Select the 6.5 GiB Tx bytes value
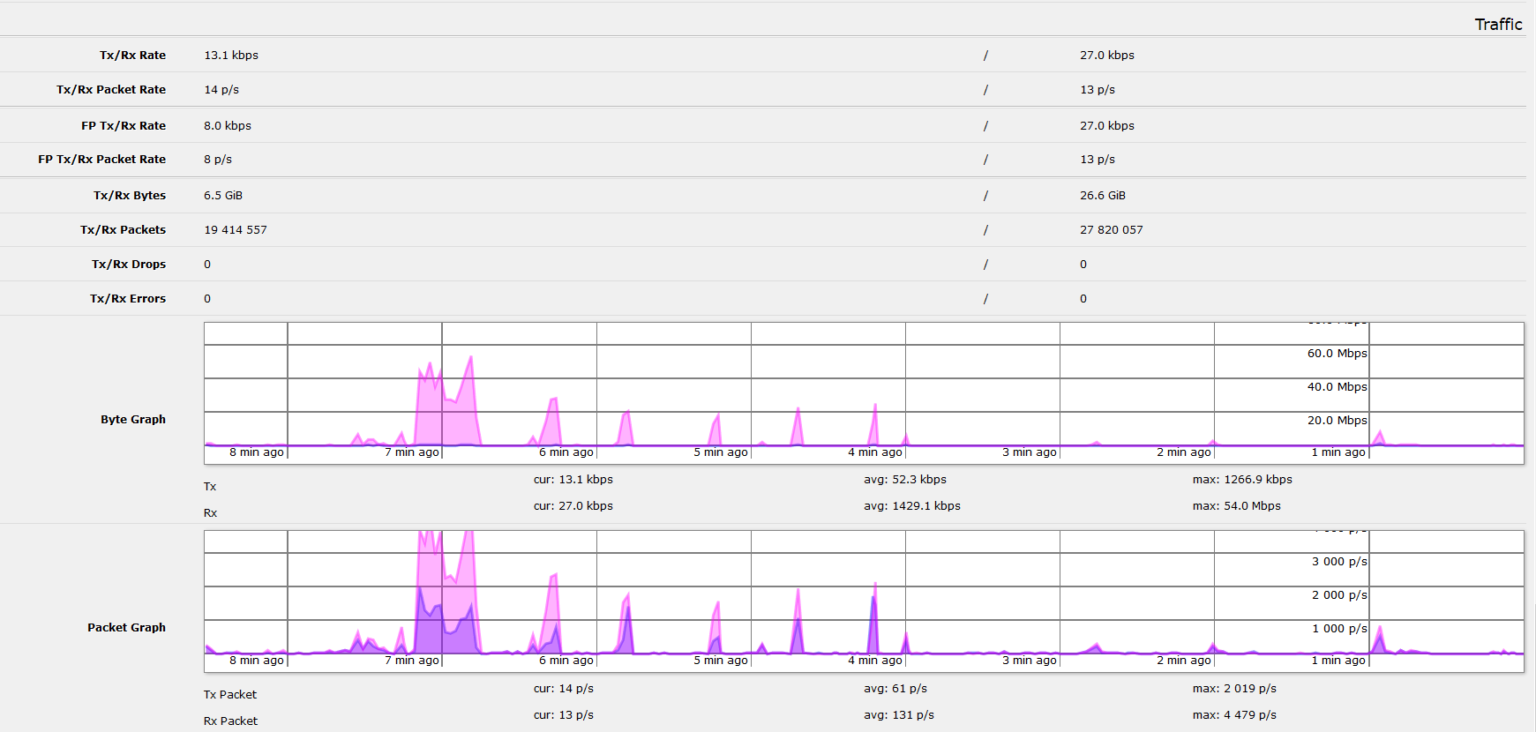This screenshot has height=732, width=1536. pos(224,195)
